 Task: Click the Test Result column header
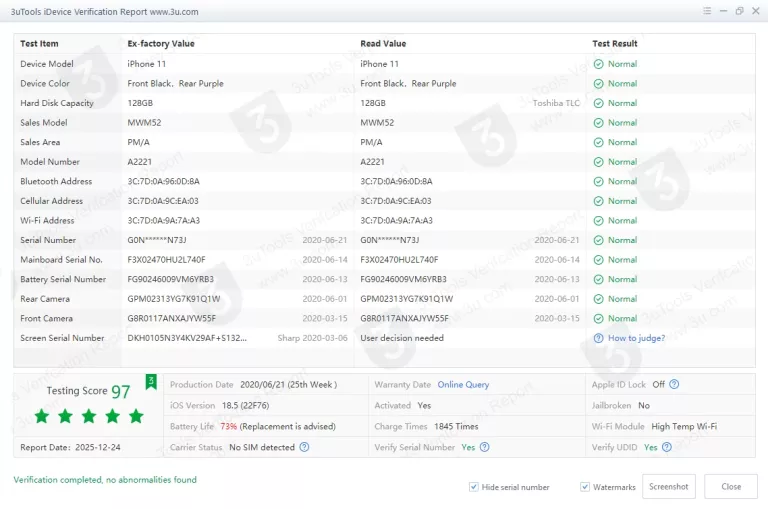[614, 44]
